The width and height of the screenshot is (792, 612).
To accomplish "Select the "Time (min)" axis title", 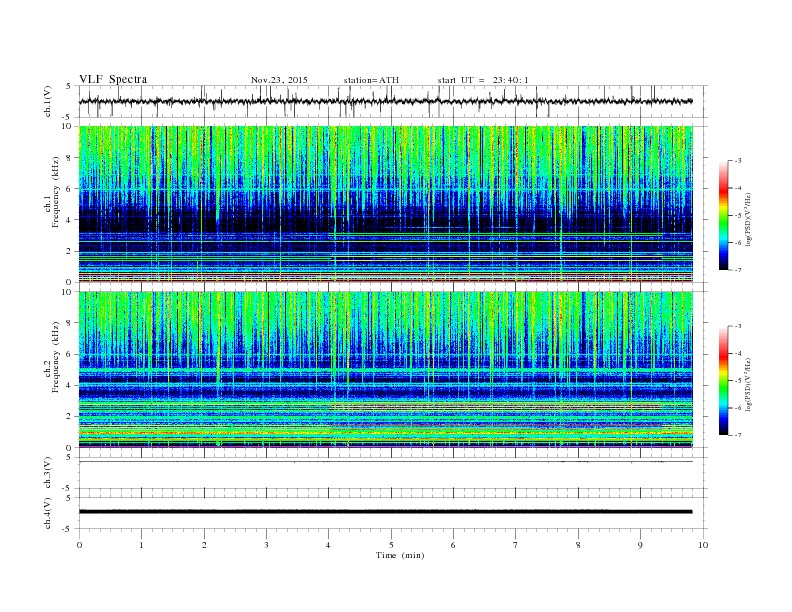I will 400,555.
